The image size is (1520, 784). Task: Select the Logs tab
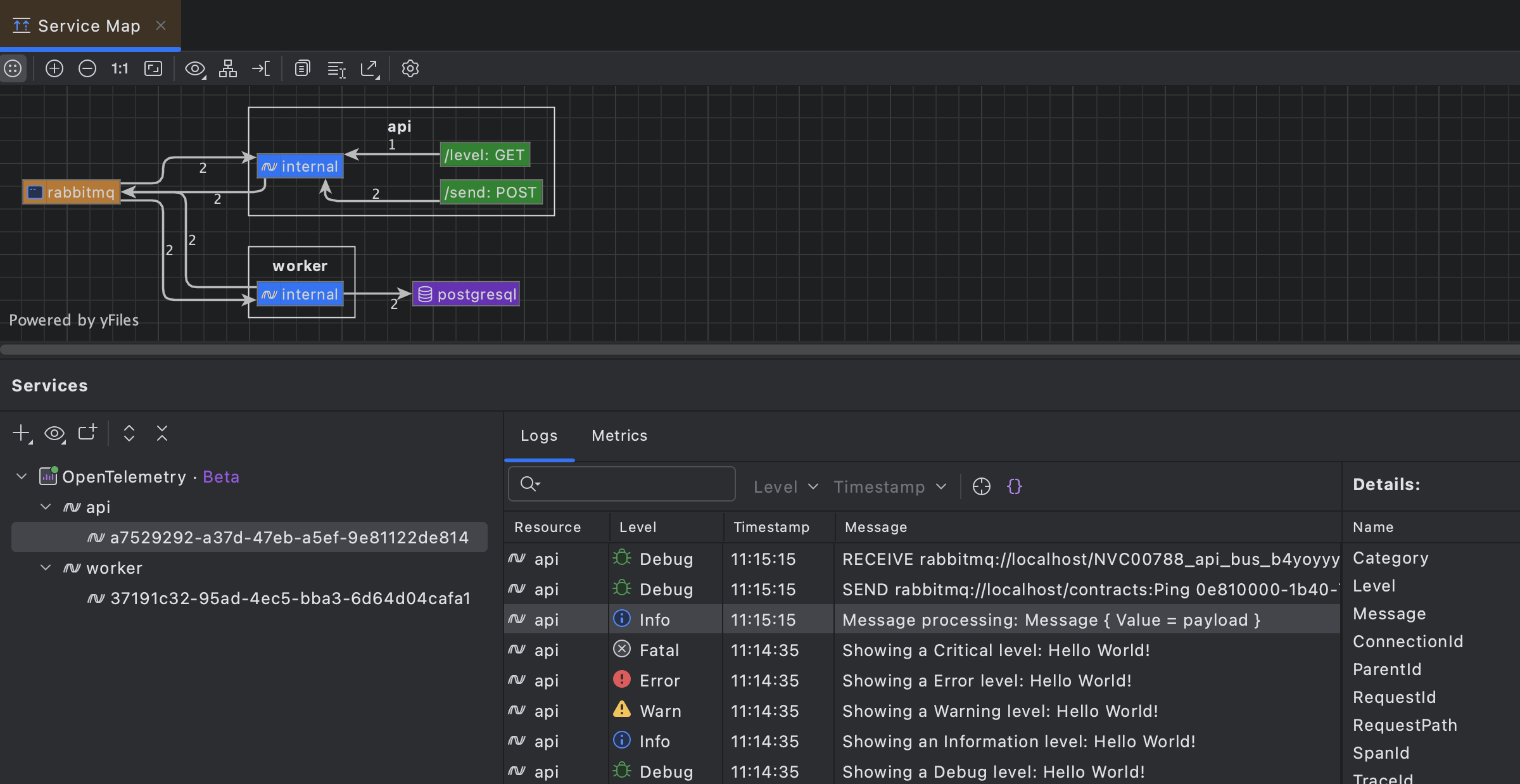pyautogui.click(x=539, y=436)
